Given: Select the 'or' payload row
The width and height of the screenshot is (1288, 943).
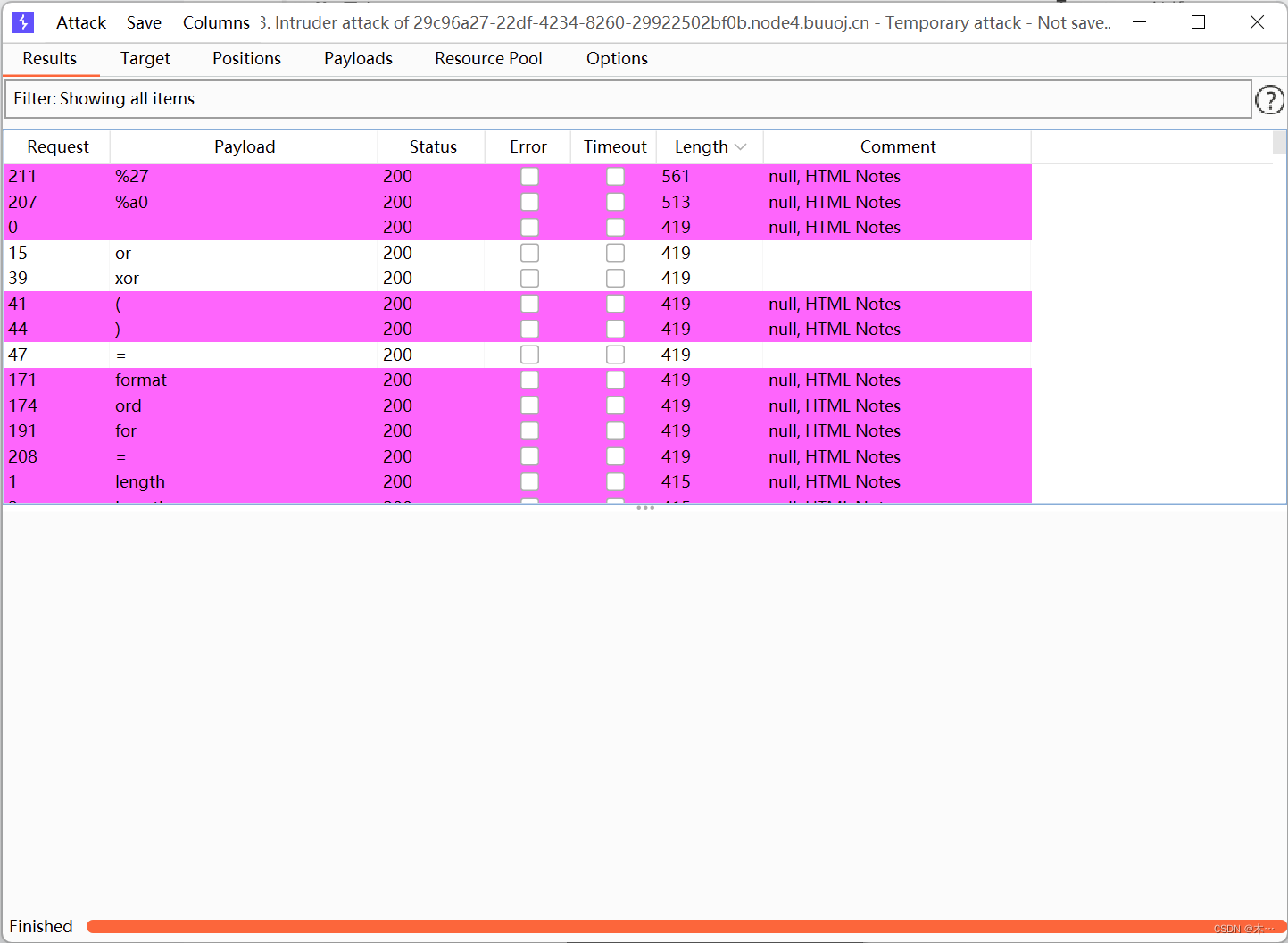Looking at the screenshot, I should click(518, 253).
